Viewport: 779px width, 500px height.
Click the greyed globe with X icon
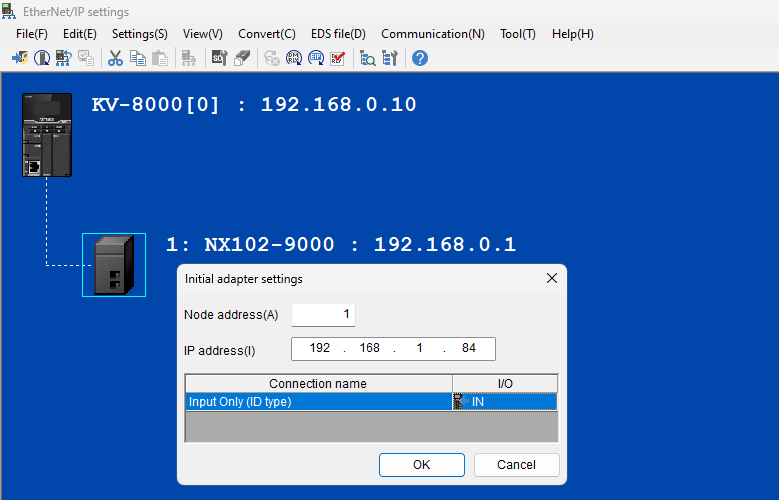click(272, 58)
